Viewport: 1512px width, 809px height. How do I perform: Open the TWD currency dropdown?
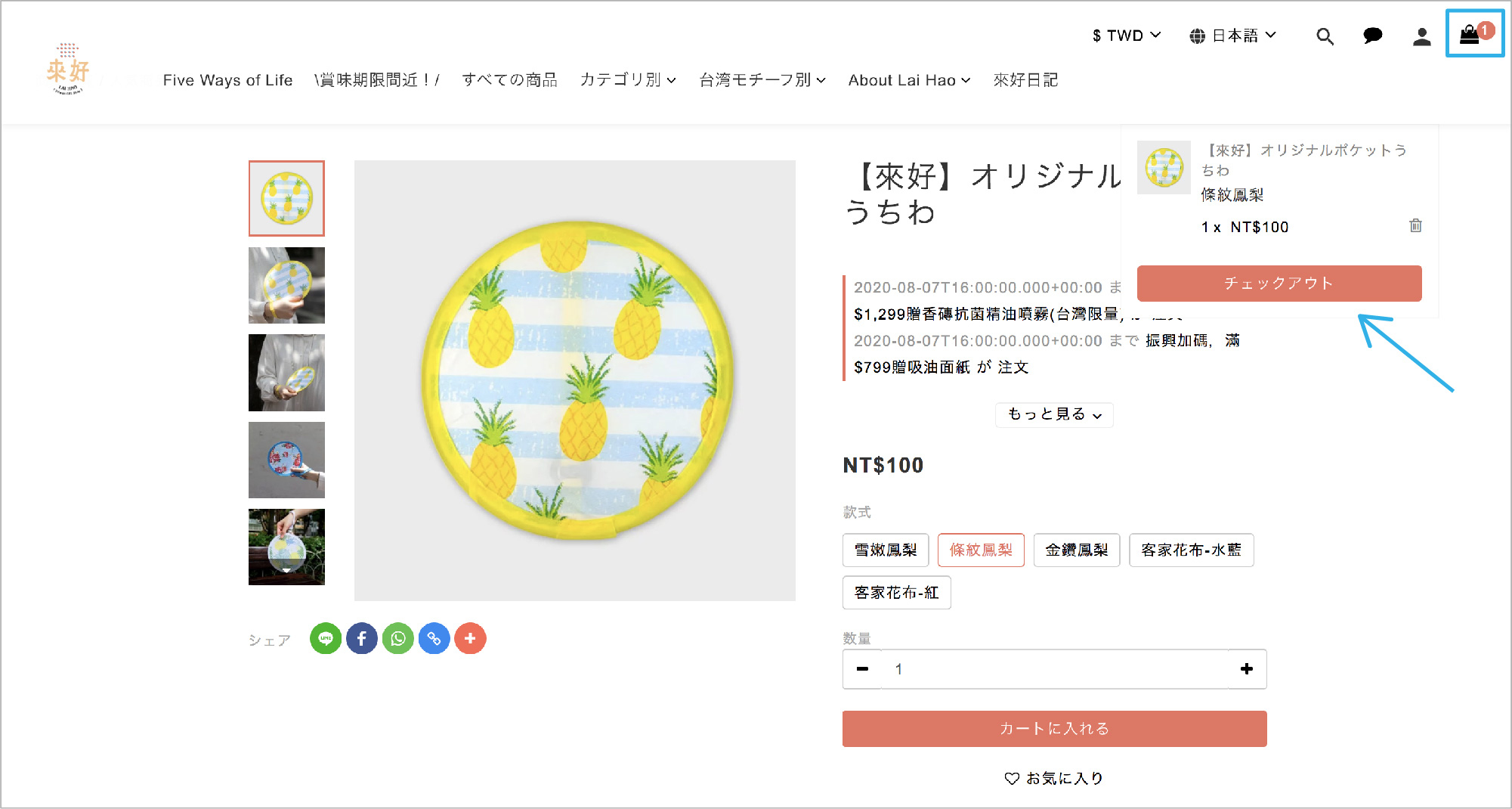click(1126, 36)
